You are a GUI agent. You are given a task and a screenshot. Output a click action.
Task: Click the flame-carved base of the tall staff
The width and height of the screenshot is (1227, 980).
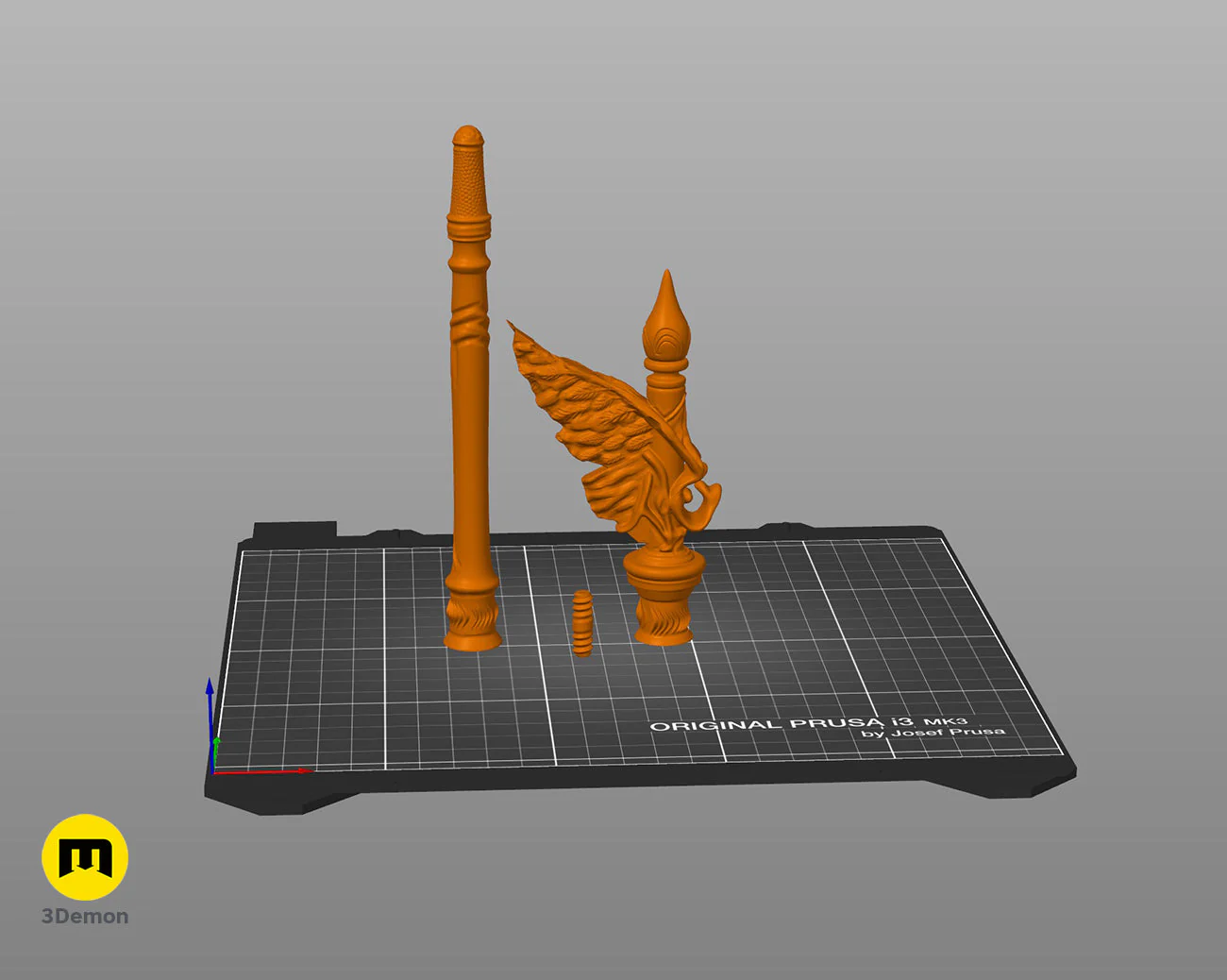coord(472,618)
